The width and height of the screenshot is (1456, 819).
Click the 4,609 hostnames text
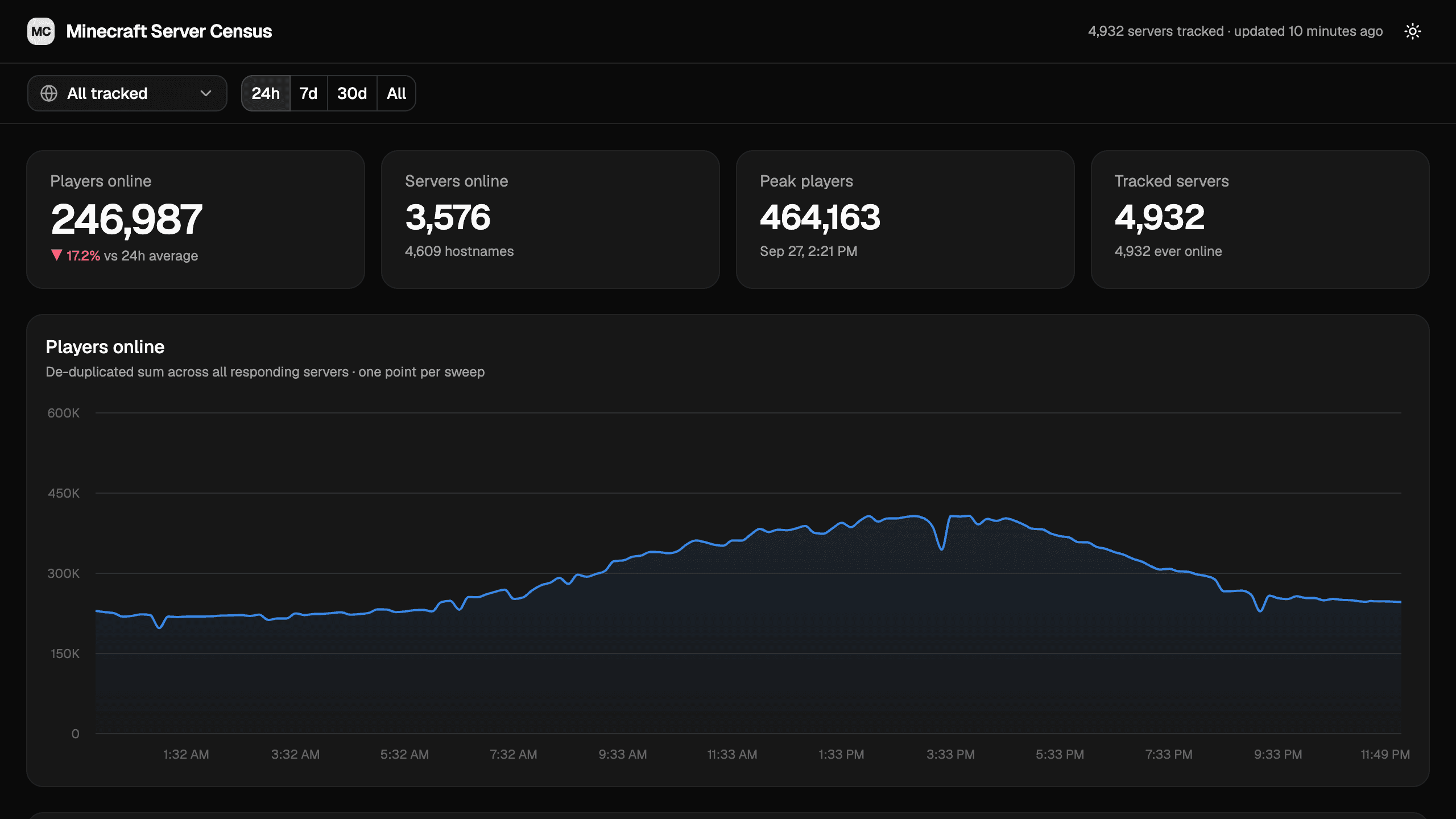pos(459,251)
